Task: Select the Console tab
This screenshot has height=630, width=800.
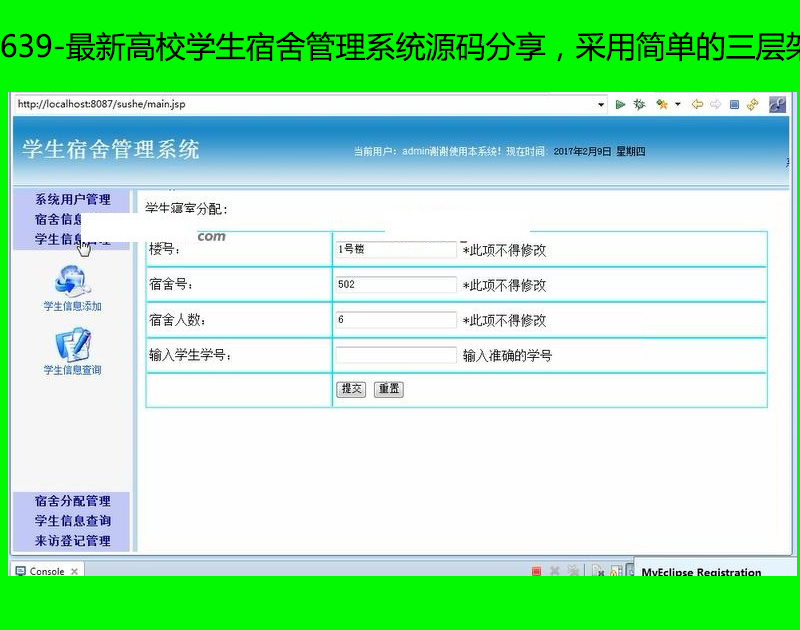Action: (47, 571)
